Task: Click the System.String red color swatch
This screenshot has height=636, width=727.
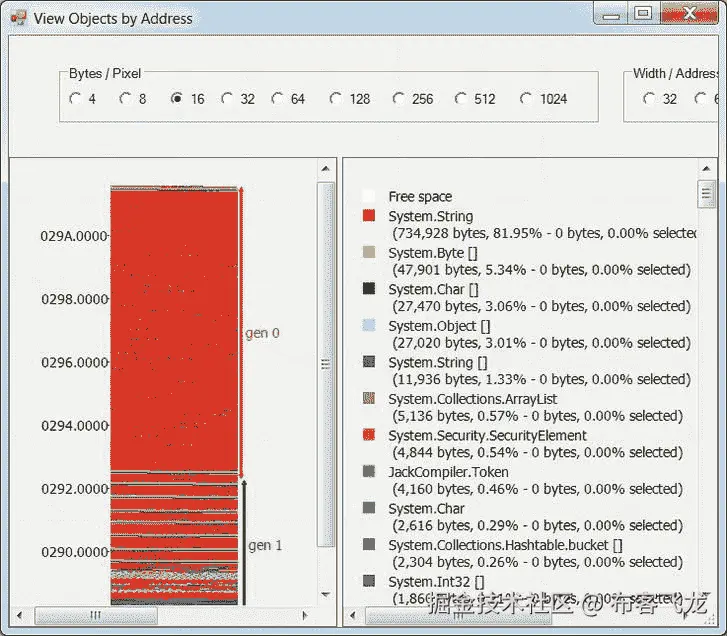Action: (x=369, y=215)
